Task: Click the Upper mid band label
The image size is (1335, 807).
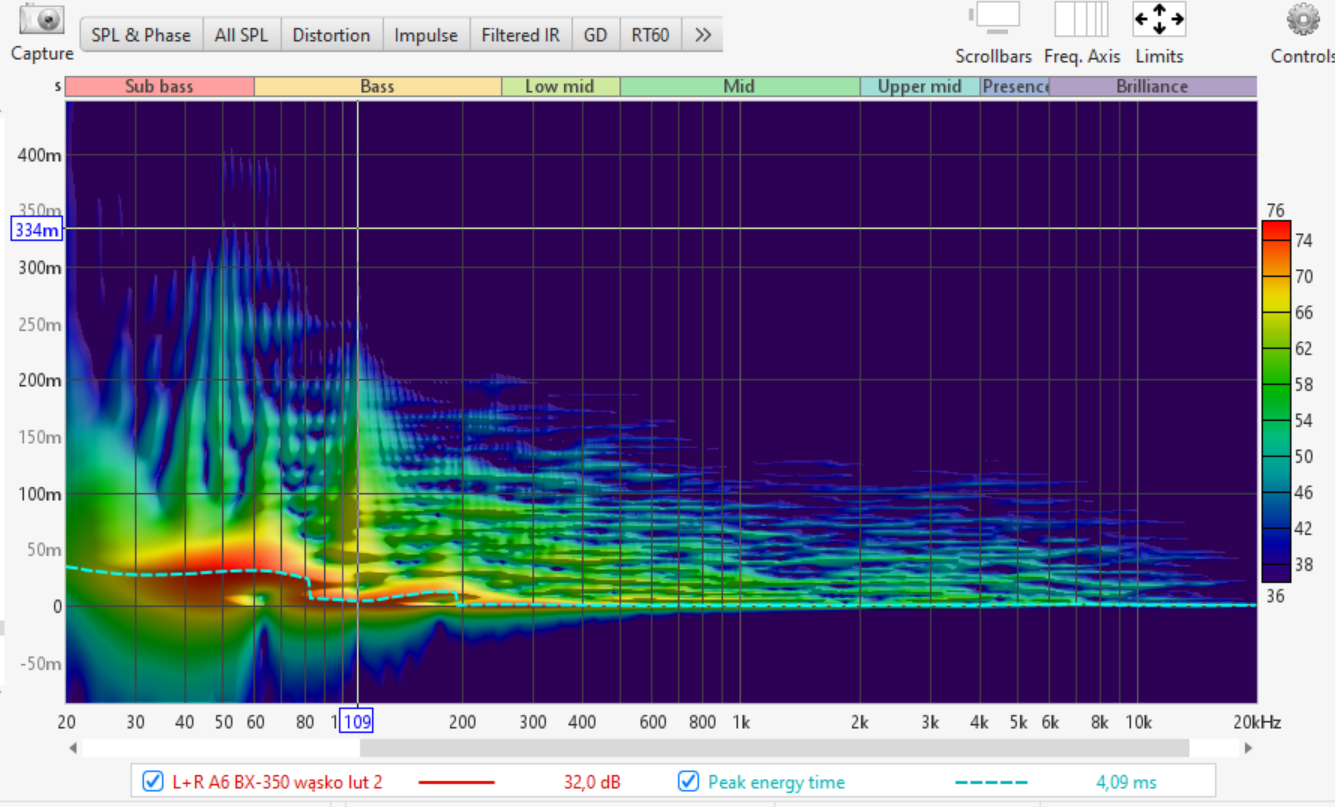Action: [919, 87]
